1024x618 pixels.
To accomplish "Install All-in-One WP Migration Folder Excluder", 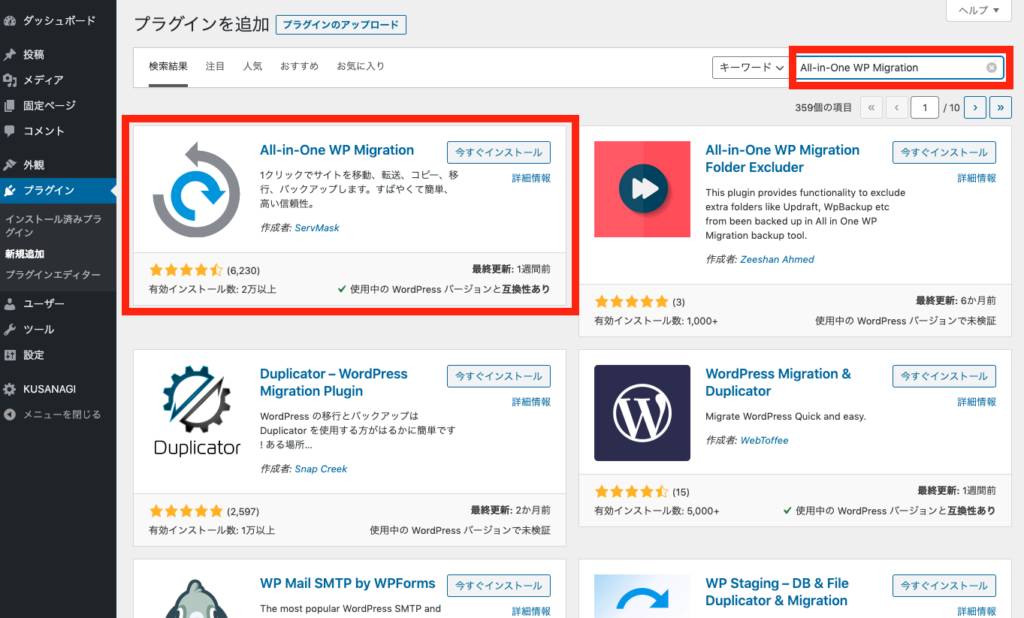I will click(944, 152).
